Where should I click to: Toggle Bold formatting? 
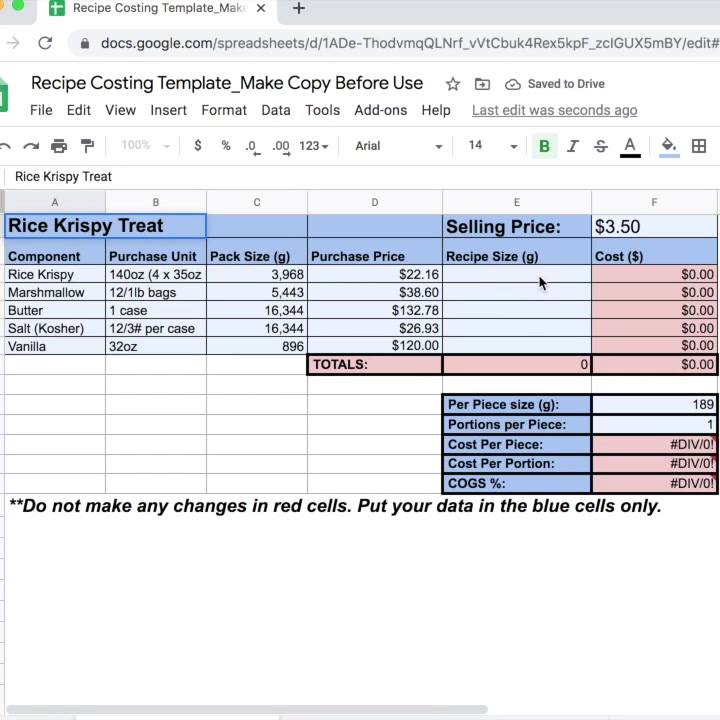point(544,146)
